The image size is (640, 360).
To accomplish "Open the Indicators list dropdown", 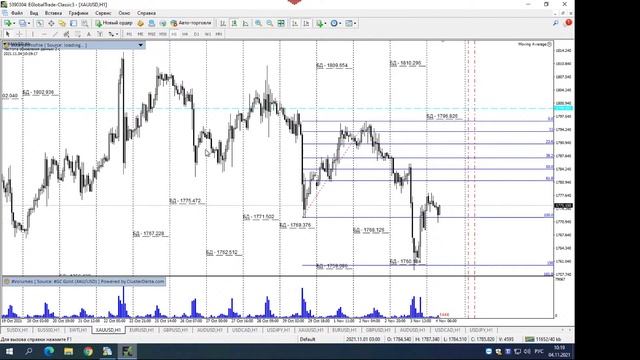I will 321,23.
